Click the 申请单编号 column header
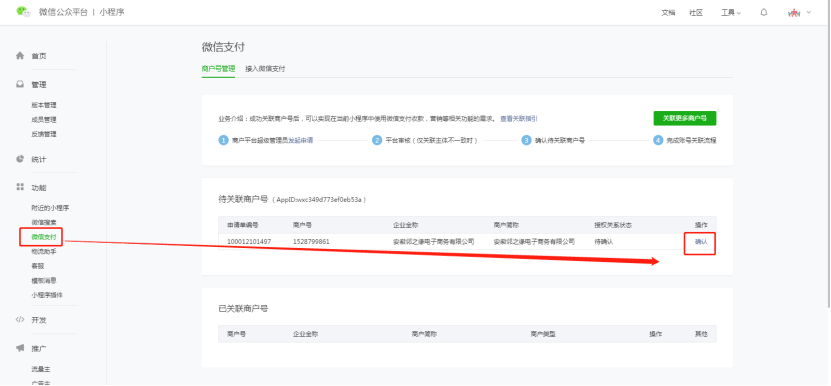The height and width of the screenshot is (386, 831). coord(243,225)
